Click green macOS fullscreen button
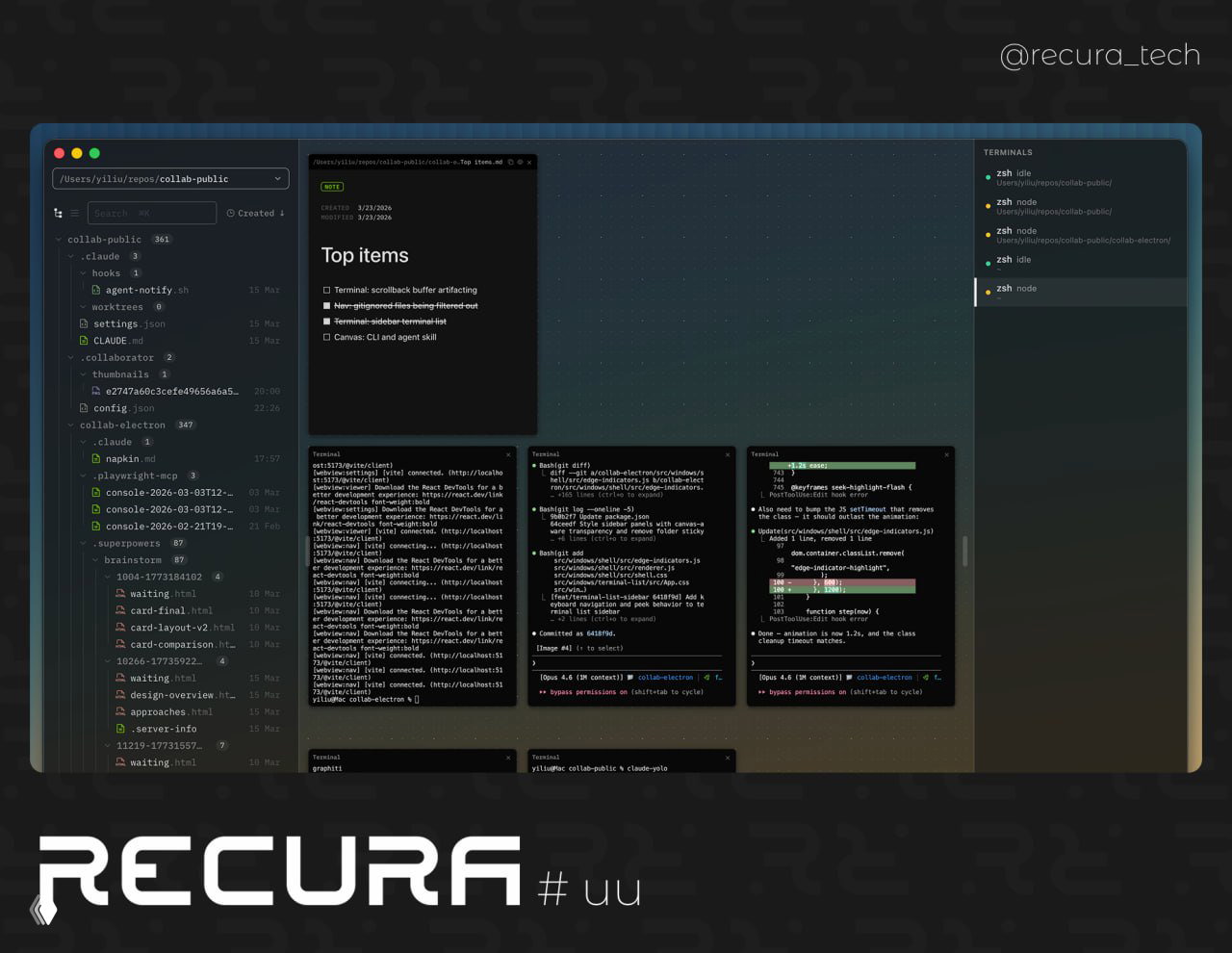The height and width of the screenshot is (953, 1232). click(94, 153)
